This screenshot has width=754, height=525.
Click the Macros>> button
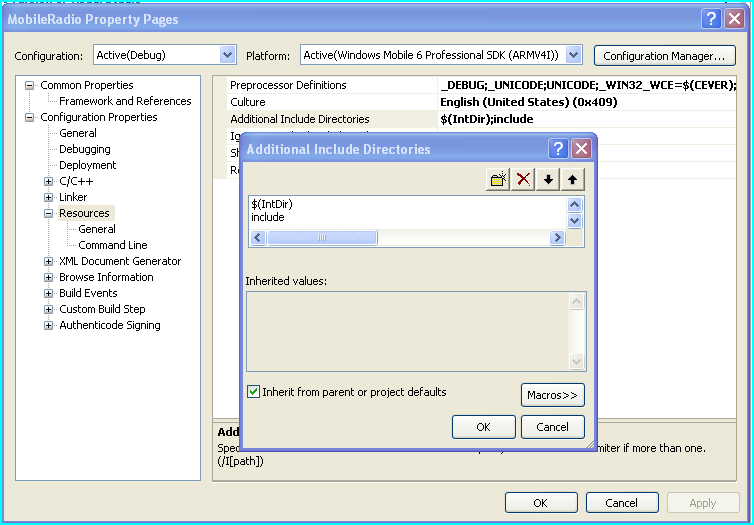552,395
